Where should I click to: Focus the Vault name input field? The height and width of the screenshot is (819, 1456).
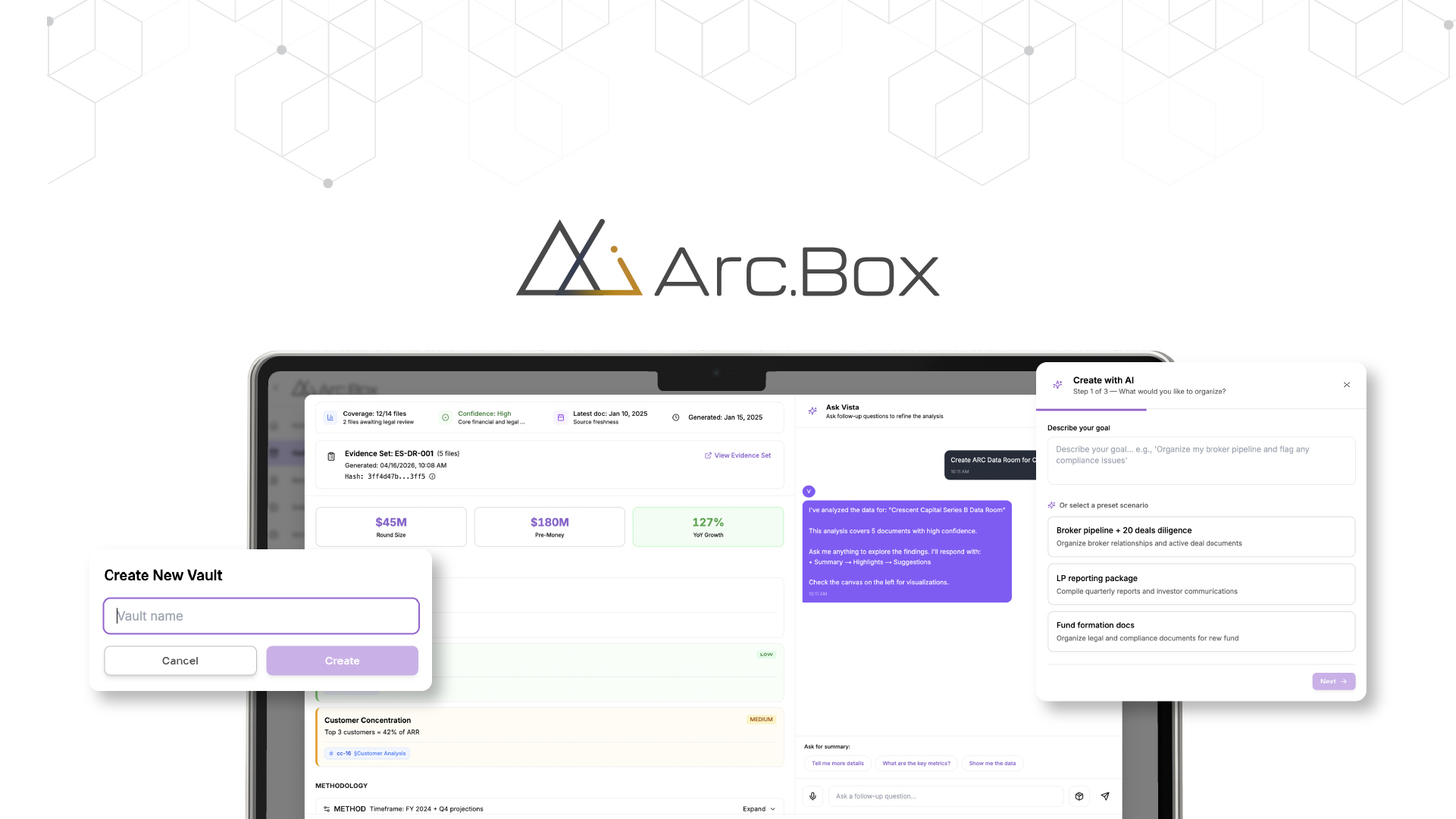[261, 616]
